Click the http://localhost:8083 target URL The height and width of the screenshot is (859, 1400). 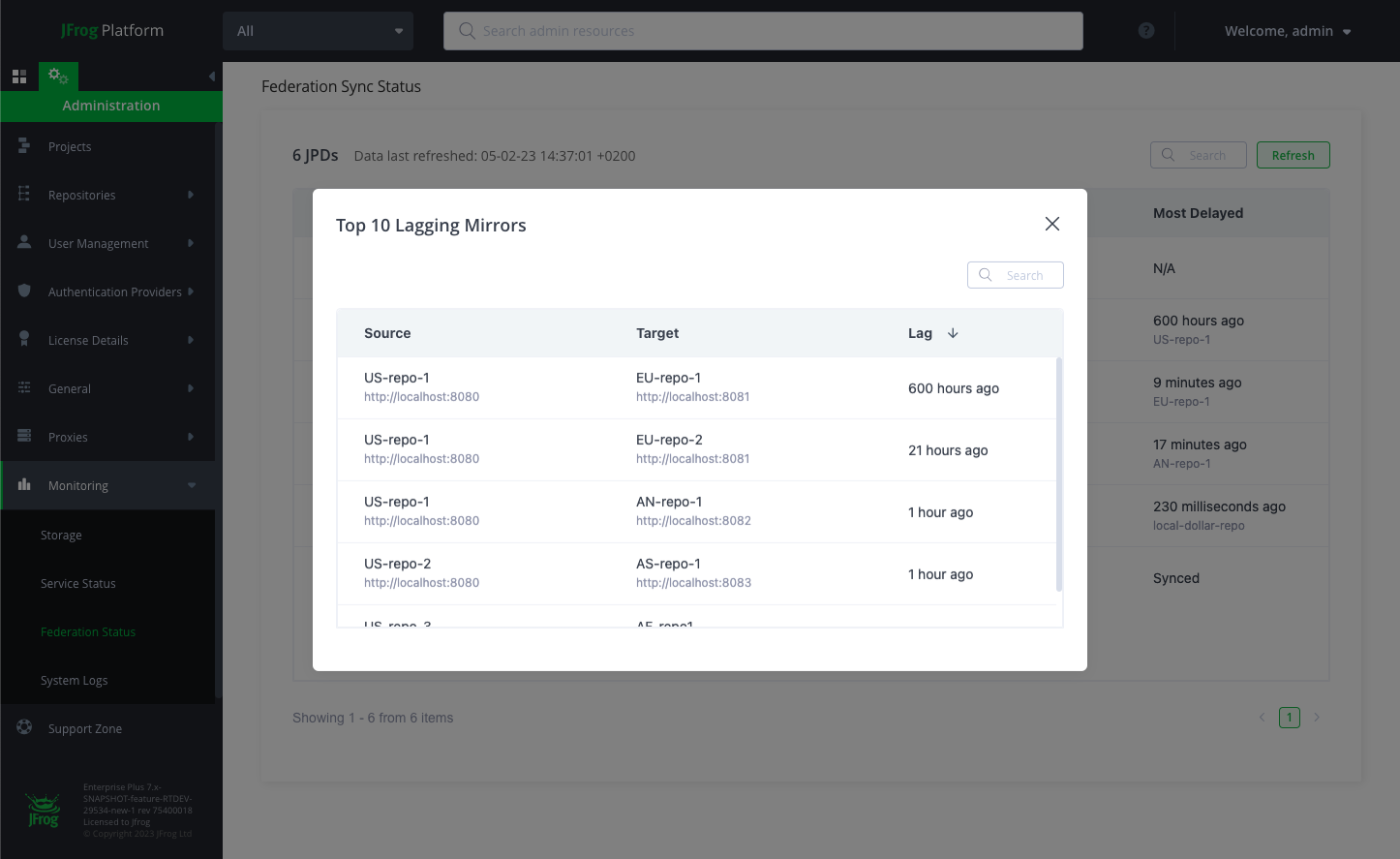coord(693,583)
